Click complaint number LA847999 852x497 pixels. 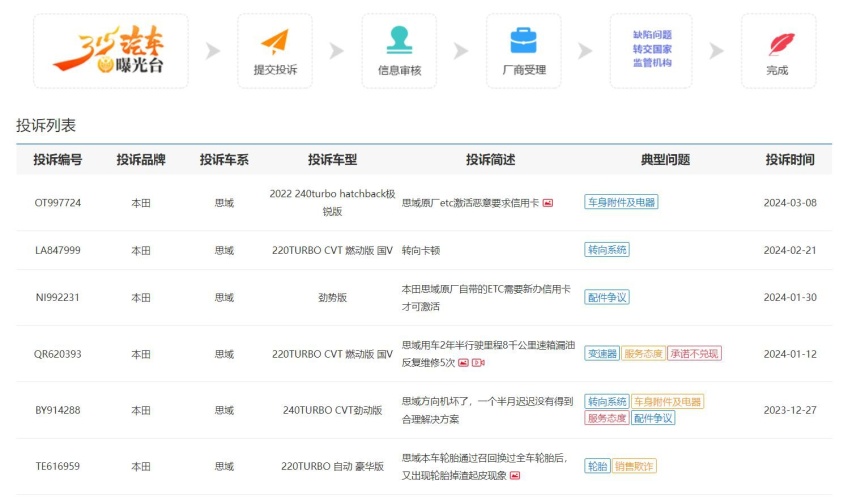58,250
